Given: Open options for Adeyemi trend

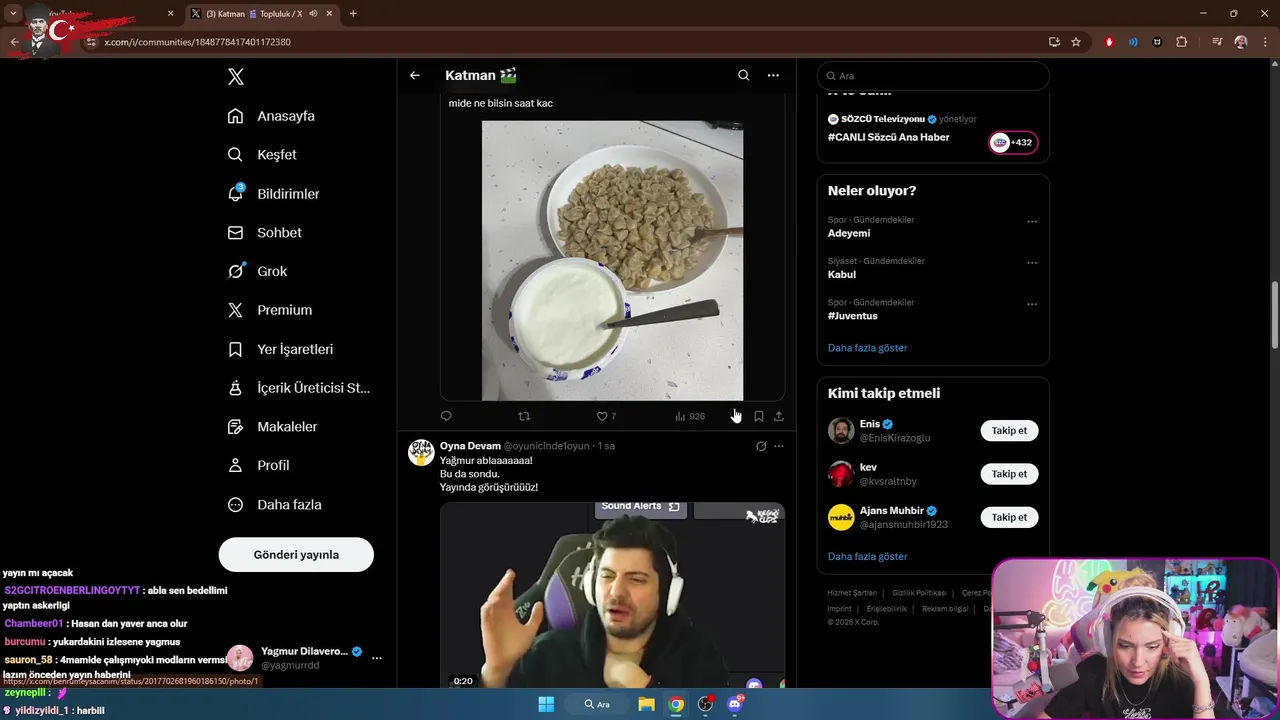Looking at the screenshot, I should tap(1032, 222).
